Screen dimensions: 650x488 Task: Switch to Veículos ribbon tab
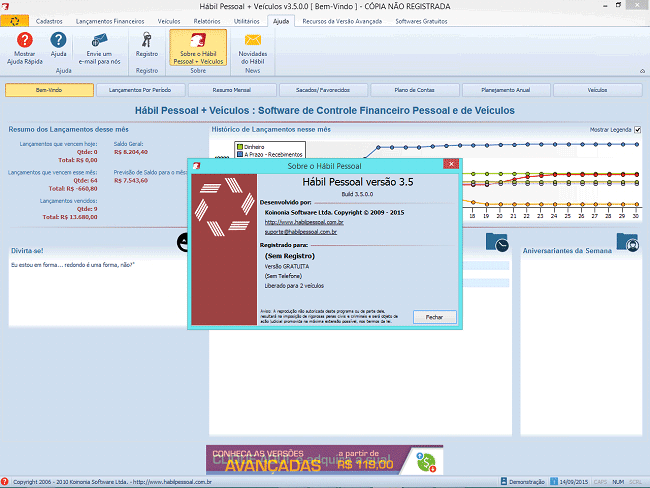[x=169, y=21]
